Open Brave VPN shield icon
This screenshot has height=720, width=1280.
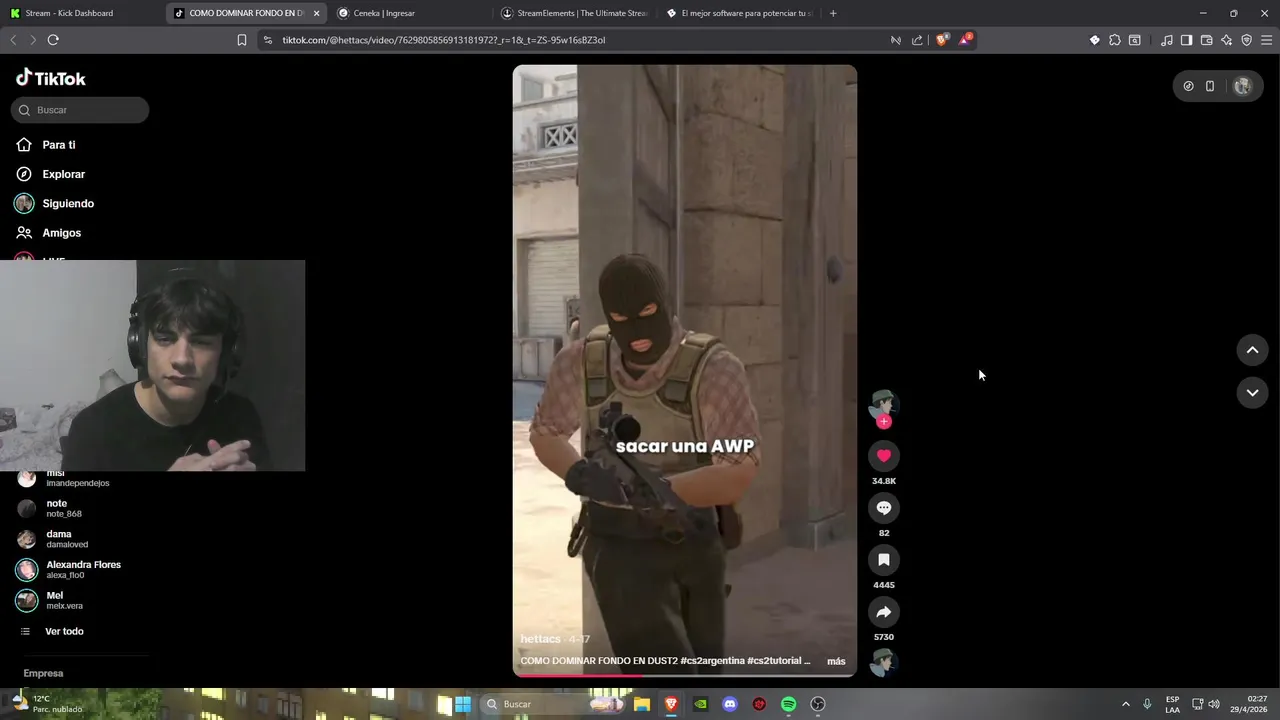(x=1247, y=40)
